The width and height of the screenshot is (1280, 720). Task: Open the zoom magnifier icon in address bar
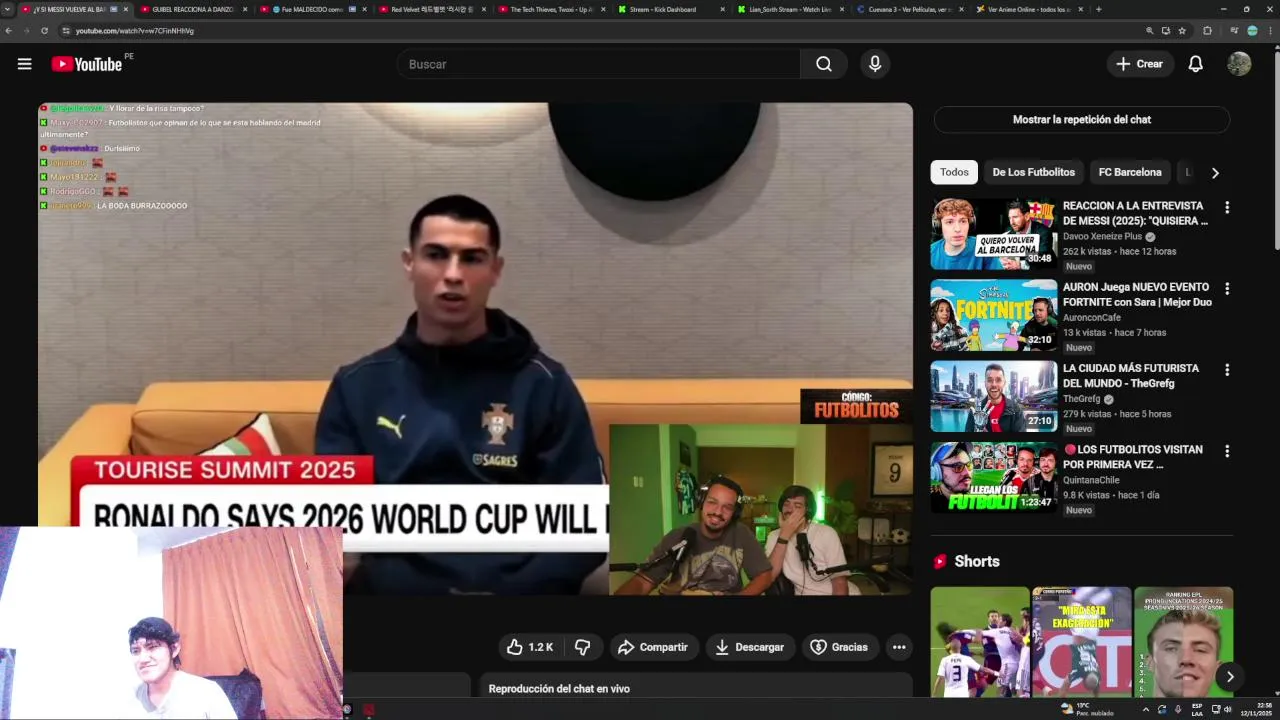[1150, 31]
